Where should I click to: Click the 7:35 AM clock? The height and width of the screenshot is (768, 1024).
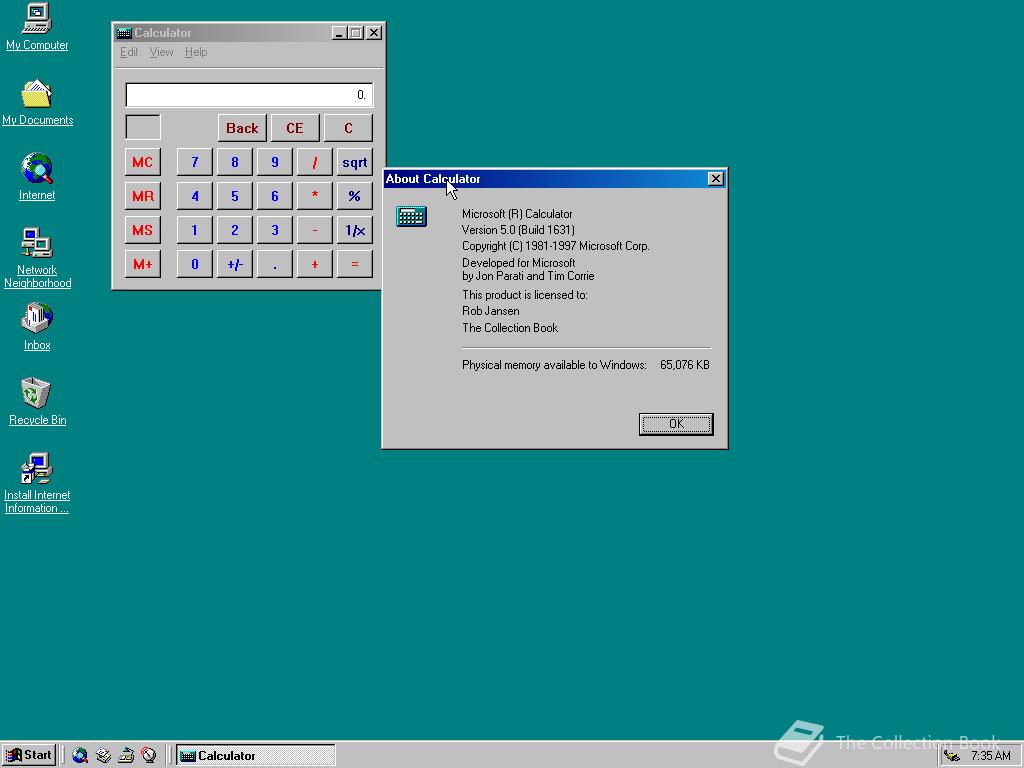pyautogui.click(x=990, y=756)
